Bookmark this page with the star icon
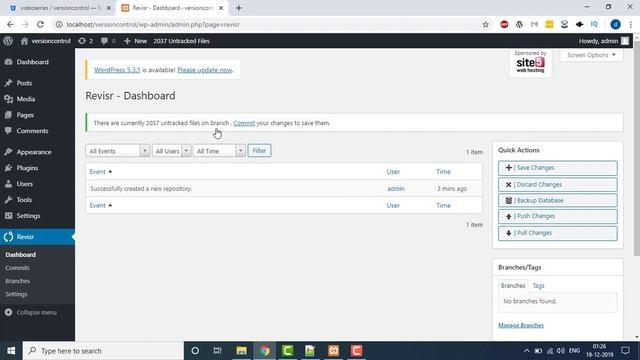Screen dimensions: 640x360 click(x=485, y=24)
